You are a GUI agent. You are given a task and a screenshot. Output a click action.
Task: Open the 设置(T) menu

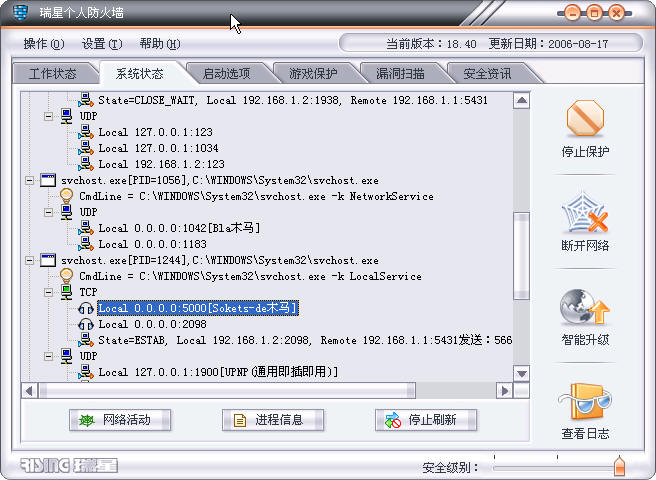point(102,44)
